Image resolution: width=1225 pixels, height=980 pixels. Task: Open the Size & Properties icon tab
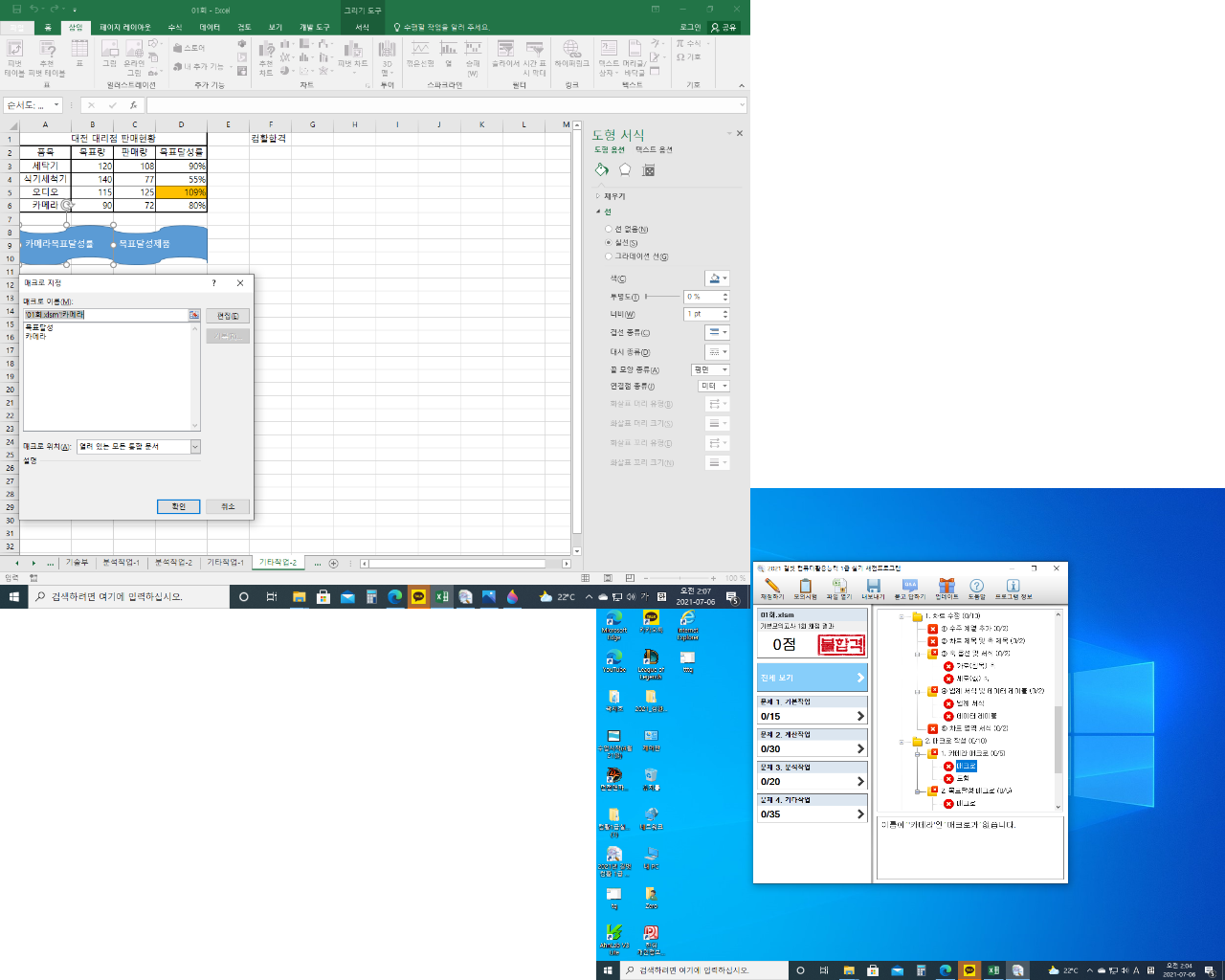click(x=649, y=170)
